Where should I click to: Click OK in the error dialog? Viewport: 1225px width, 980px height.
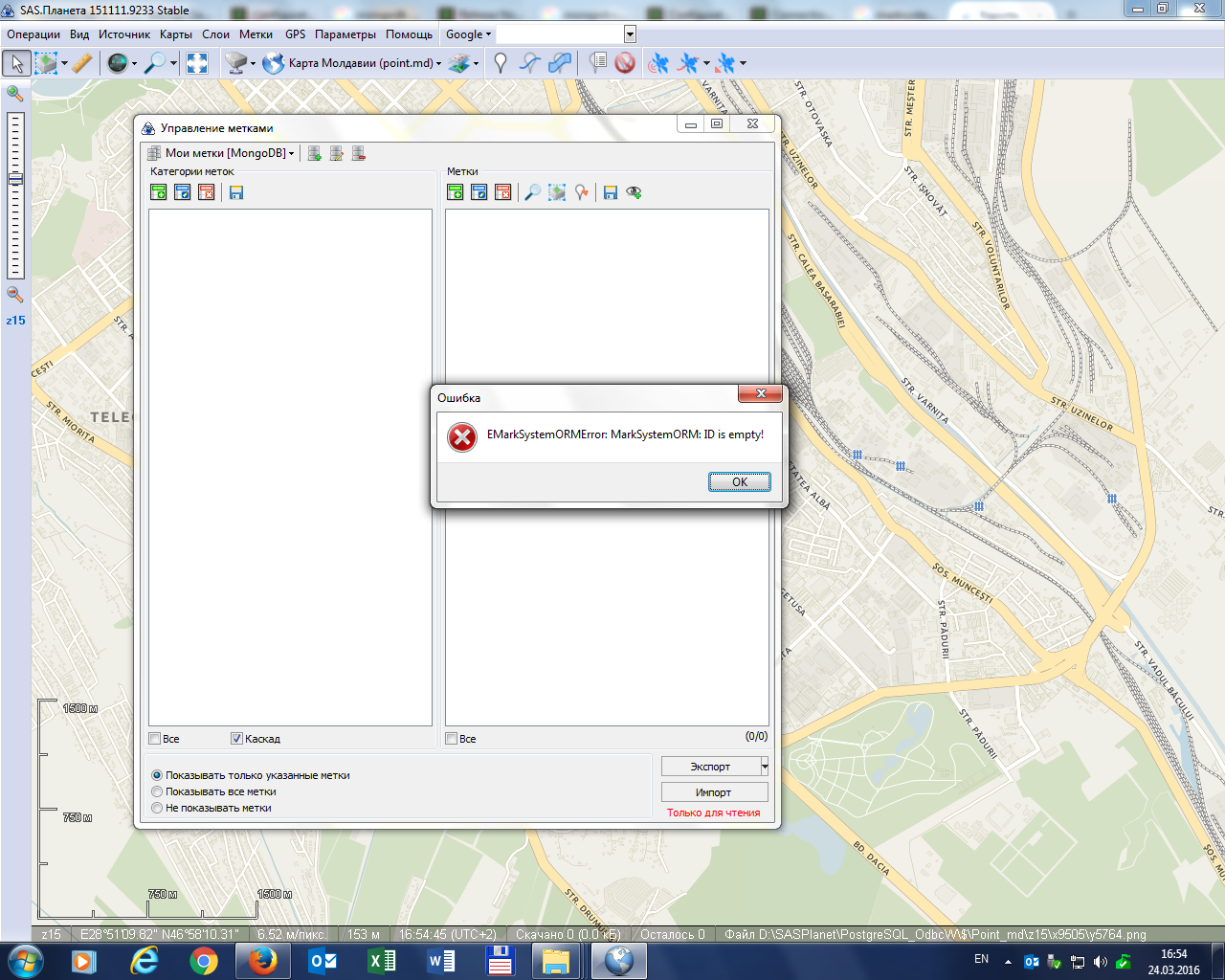tap(739, 481)
